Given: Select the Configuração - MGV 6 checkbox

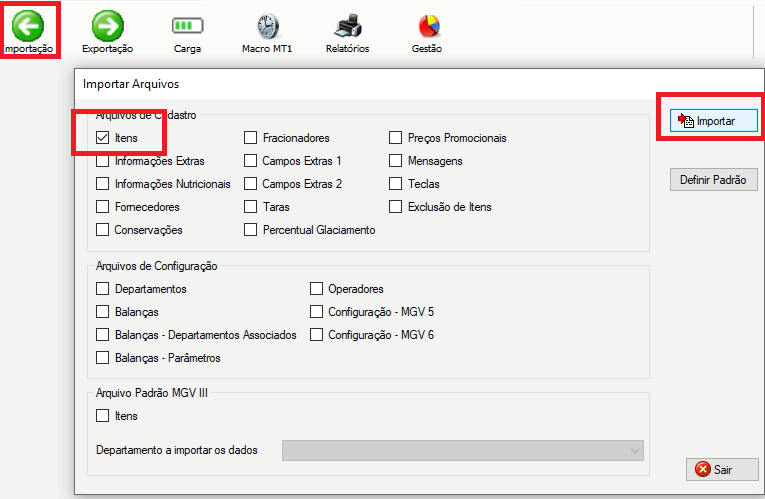Looking at the screenshot, I should 317,335.
